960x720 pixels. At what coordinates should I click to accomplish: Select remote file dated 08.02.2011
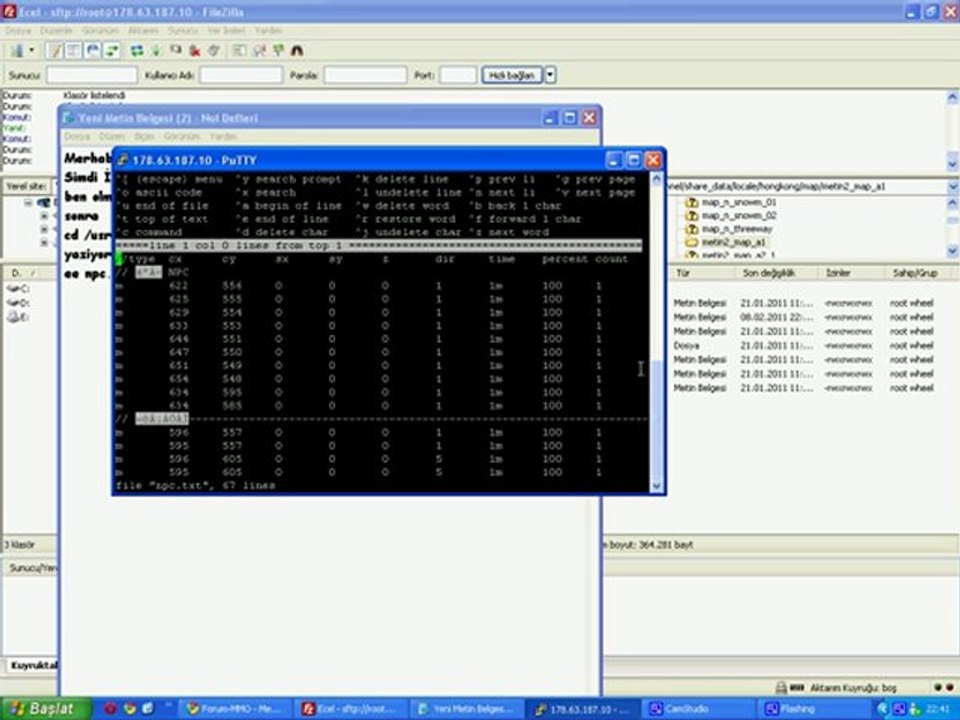(803, 317)
